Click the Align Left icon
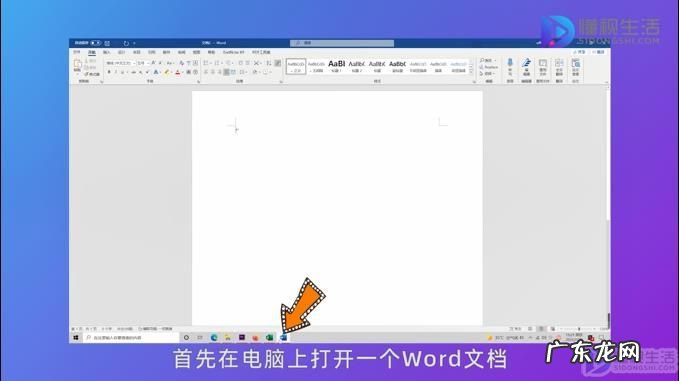 click(206, 72)
